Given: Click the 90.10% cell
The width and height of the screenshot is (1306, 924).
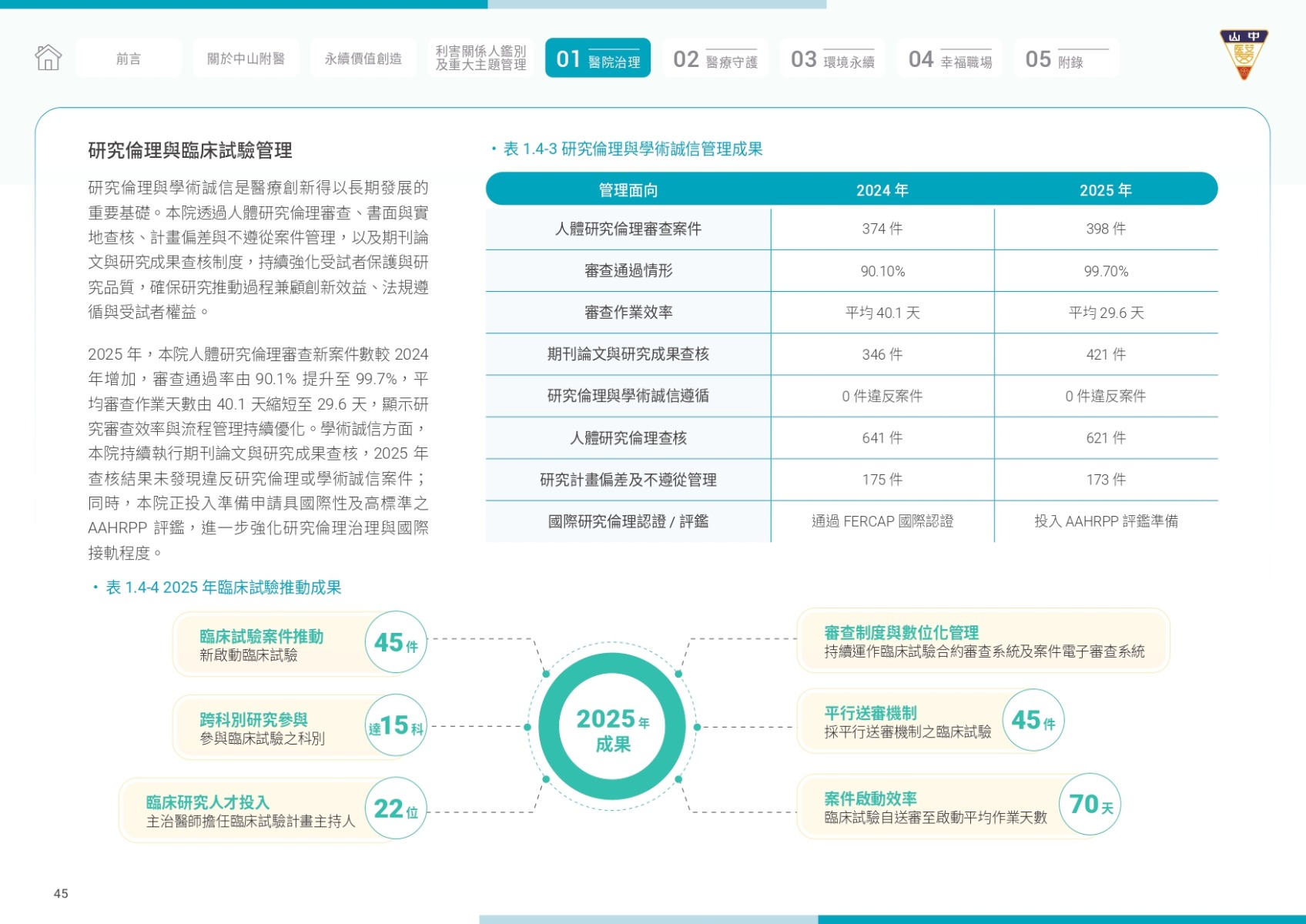Looking at the screenshot, I should (882, 271).
